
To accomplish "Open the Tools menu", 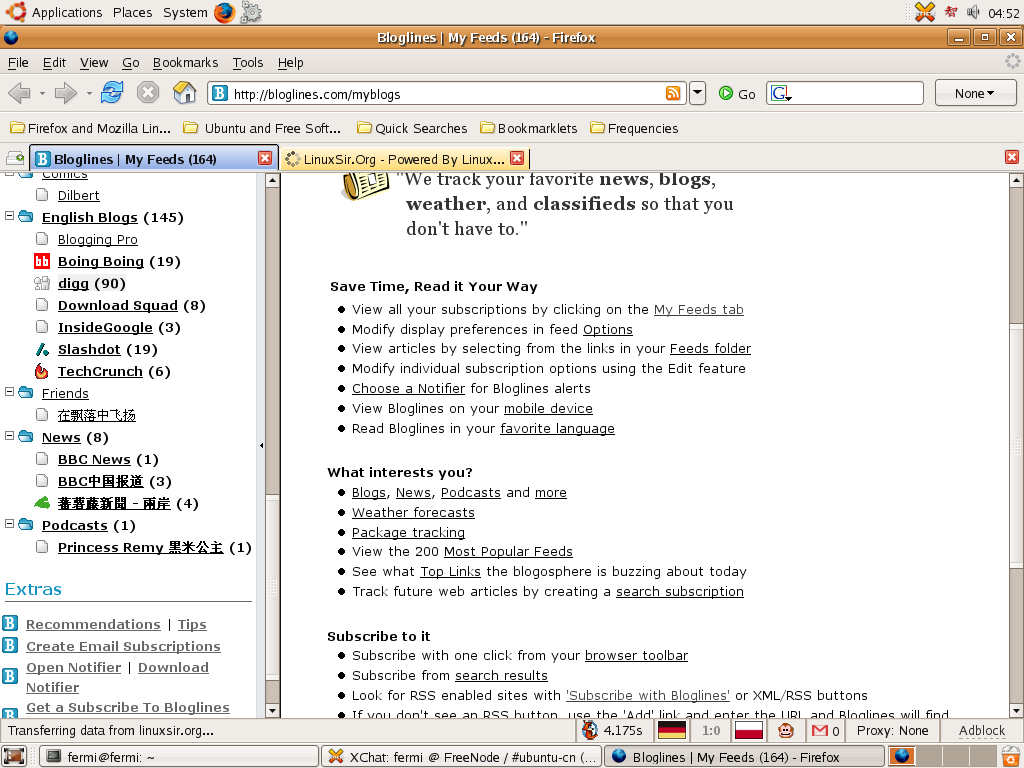I will coord(248,63).
